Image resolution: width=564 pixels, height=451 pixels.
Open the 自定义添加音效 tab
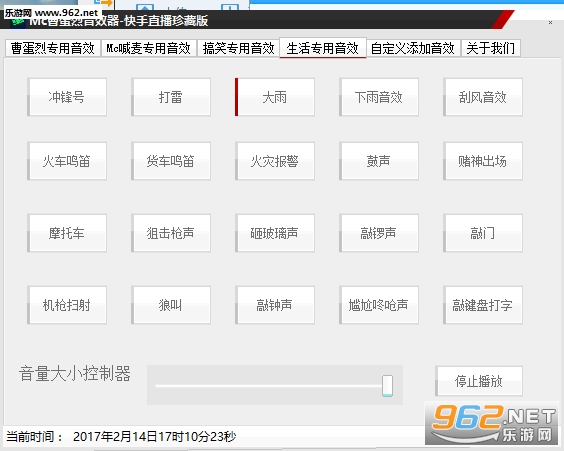point(413,48)
